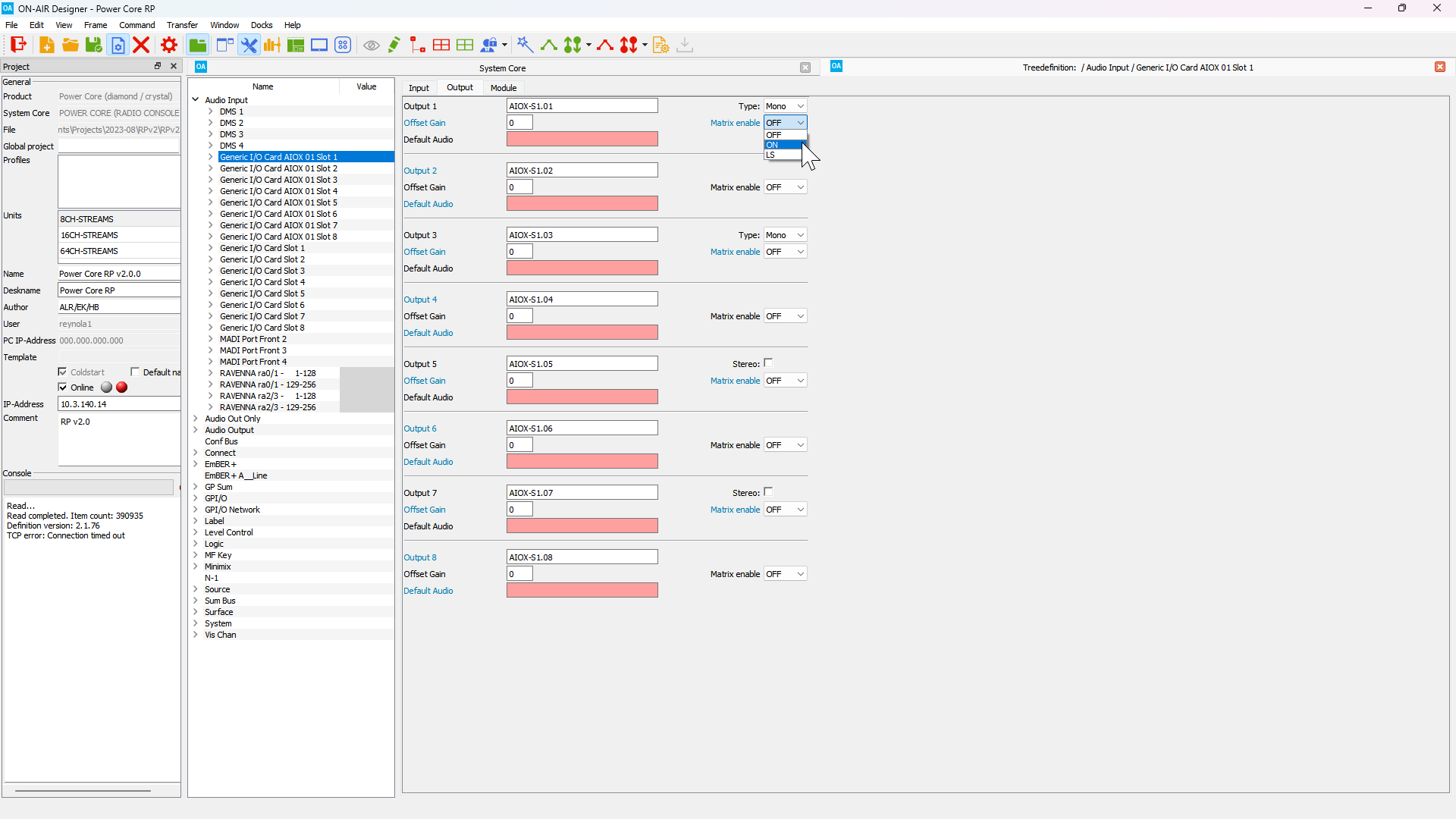Click the magic wand toolbar icon
The height and width of the screenshot is (819, 1456).
coord(525,45)
